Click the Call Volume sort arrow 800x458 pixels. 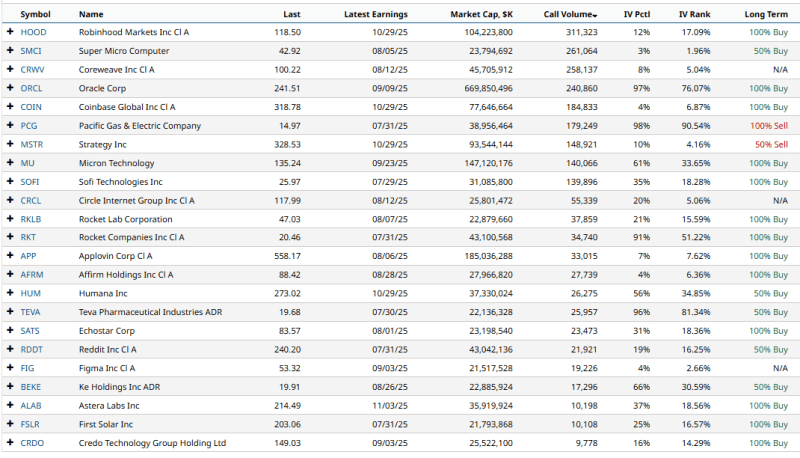click(x=595, y=16)
